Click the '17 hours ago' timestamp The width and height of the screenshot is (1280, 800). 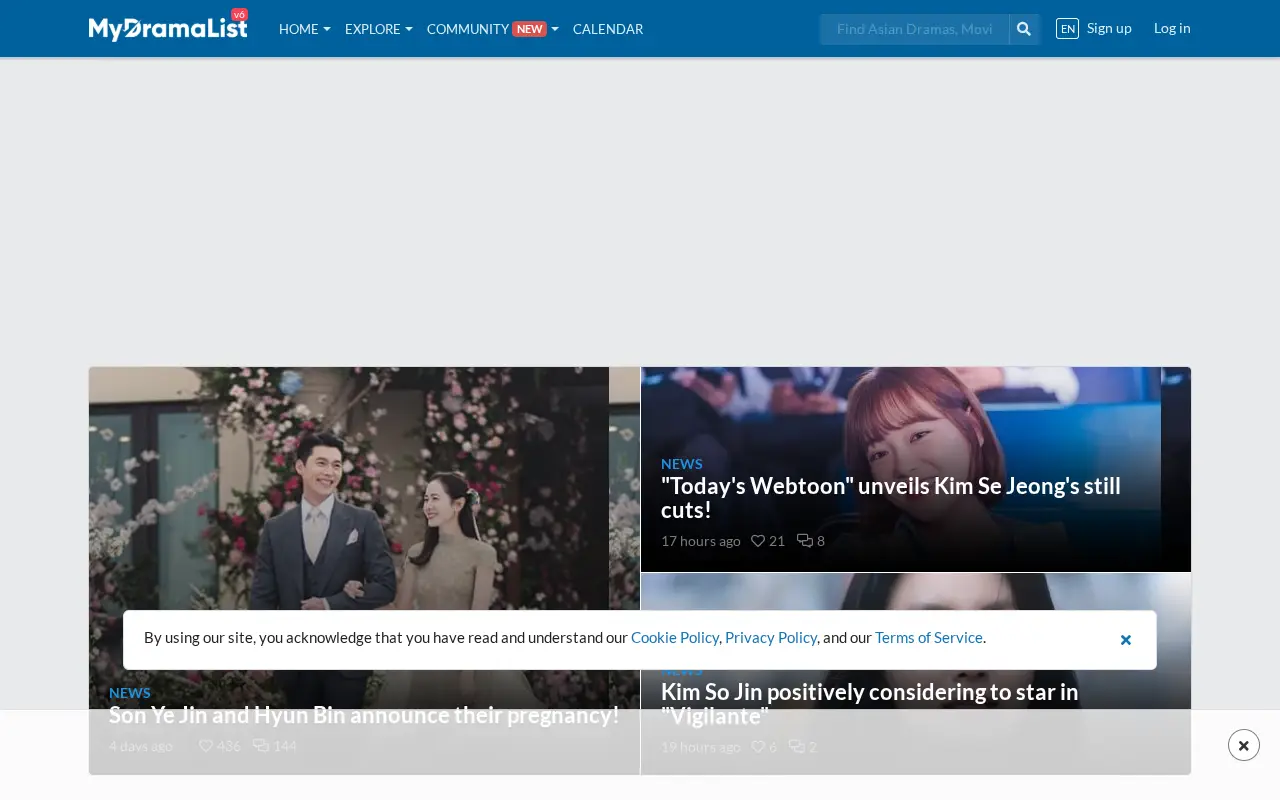[x=701, y=541]
